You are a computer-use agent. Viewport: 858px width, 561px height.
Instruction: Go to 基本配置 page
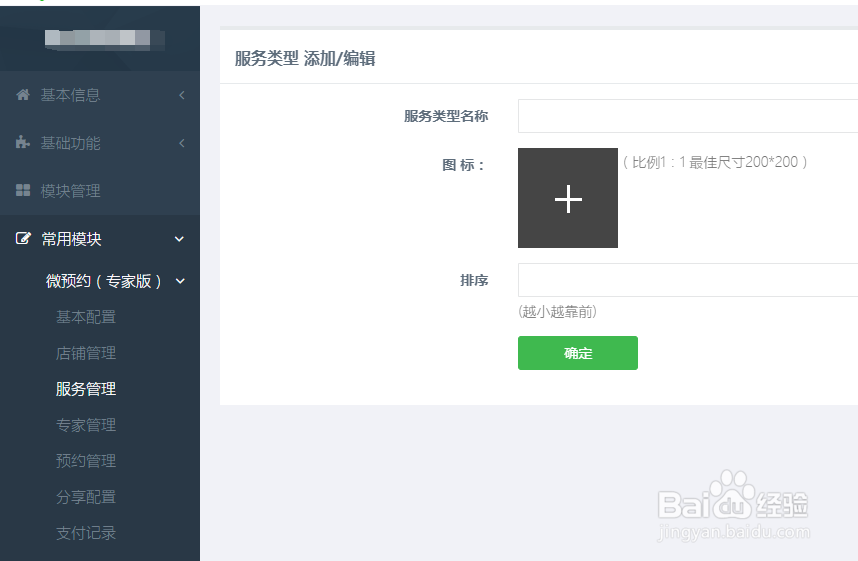(86, 317)
